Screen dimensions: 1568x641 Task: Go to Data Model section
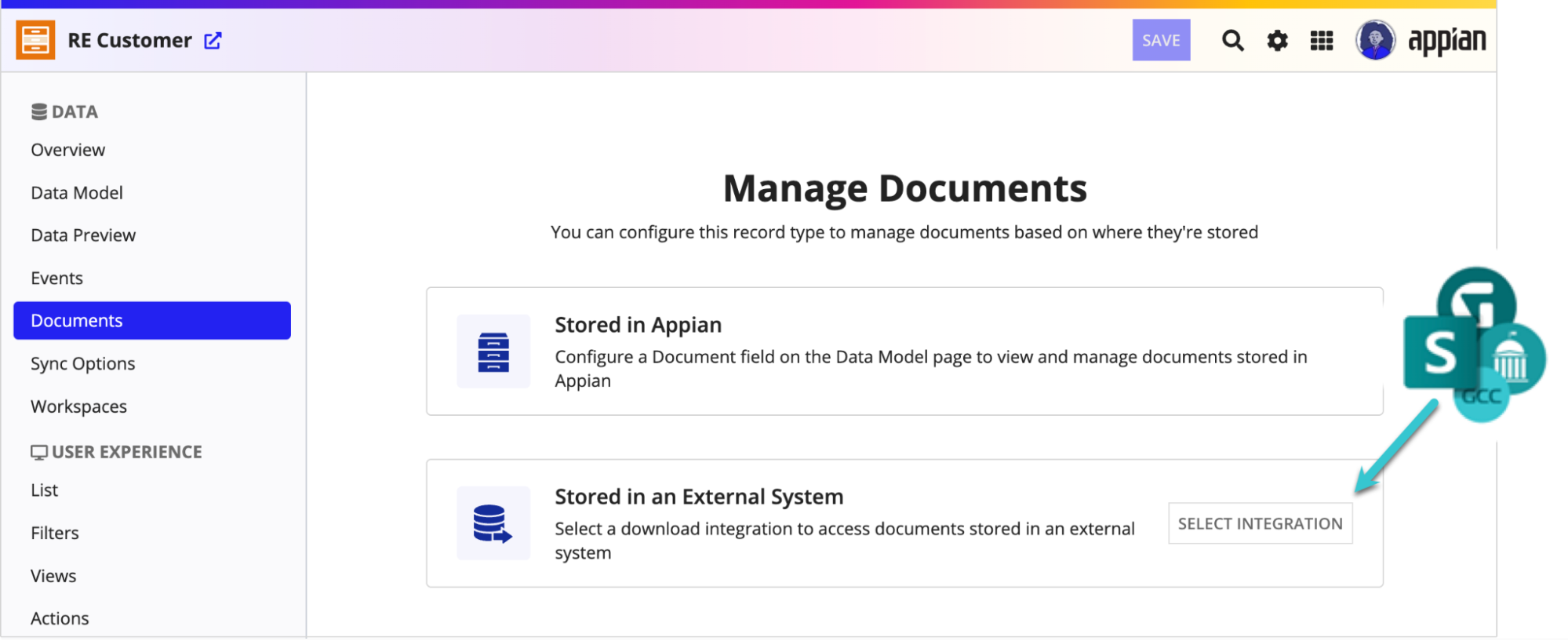point(77,193)
